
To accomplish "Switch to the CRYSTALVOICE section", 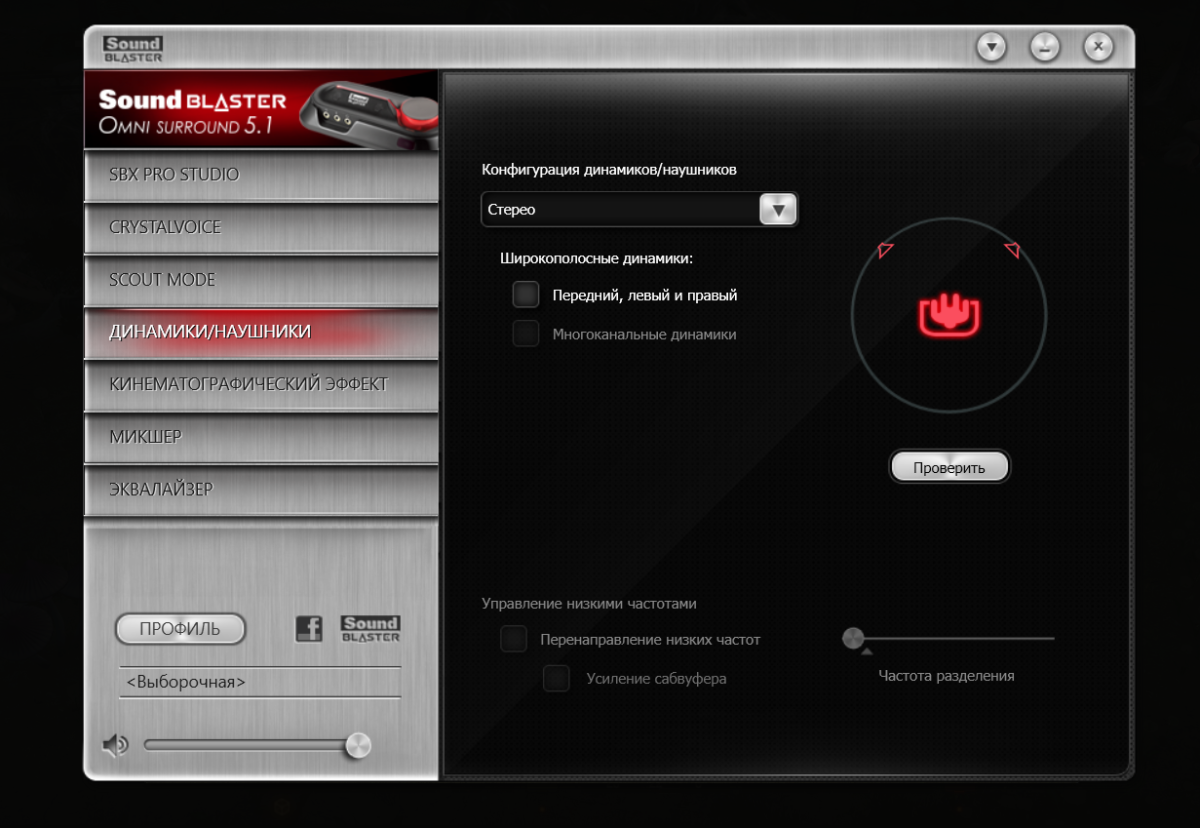I will point(261,228).
